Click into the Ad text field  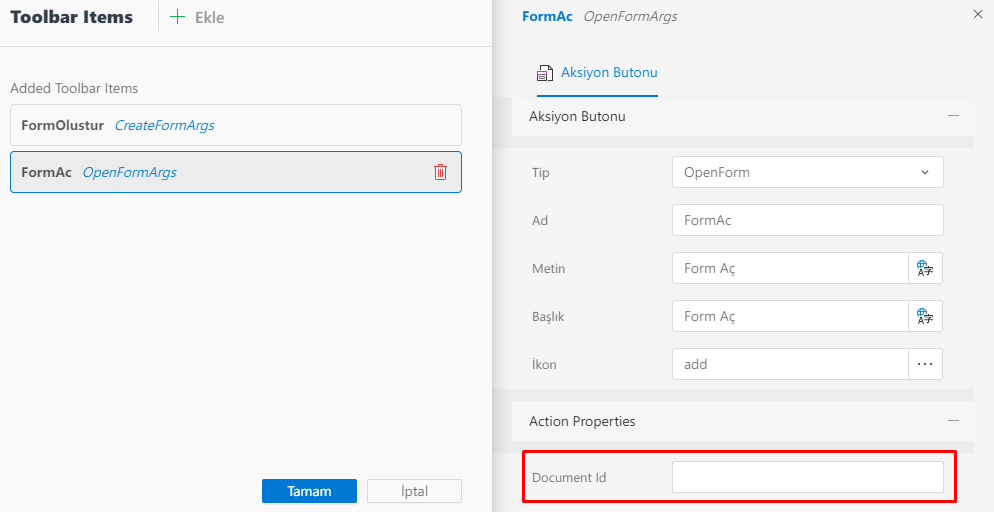point(807,220)
